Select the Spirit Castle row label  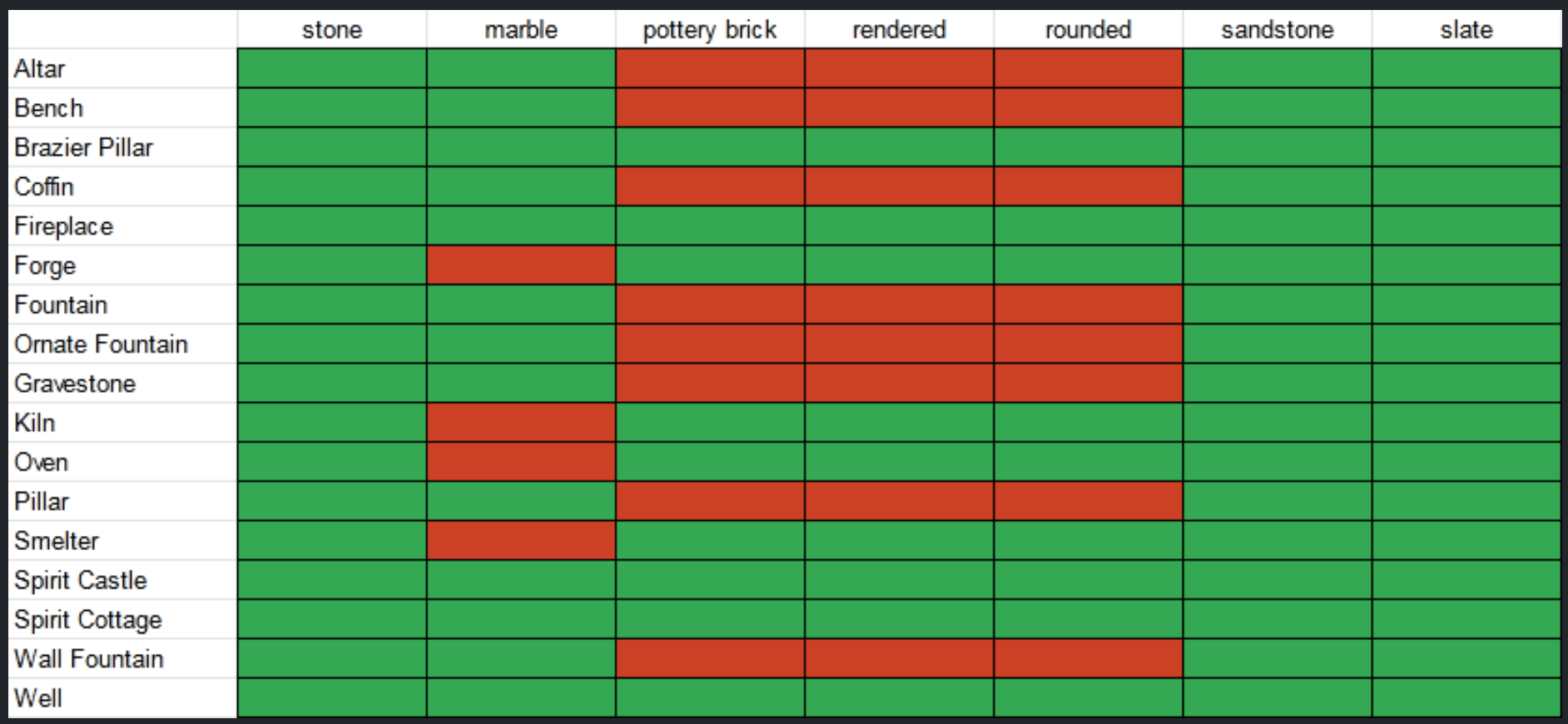pos(81,580)
